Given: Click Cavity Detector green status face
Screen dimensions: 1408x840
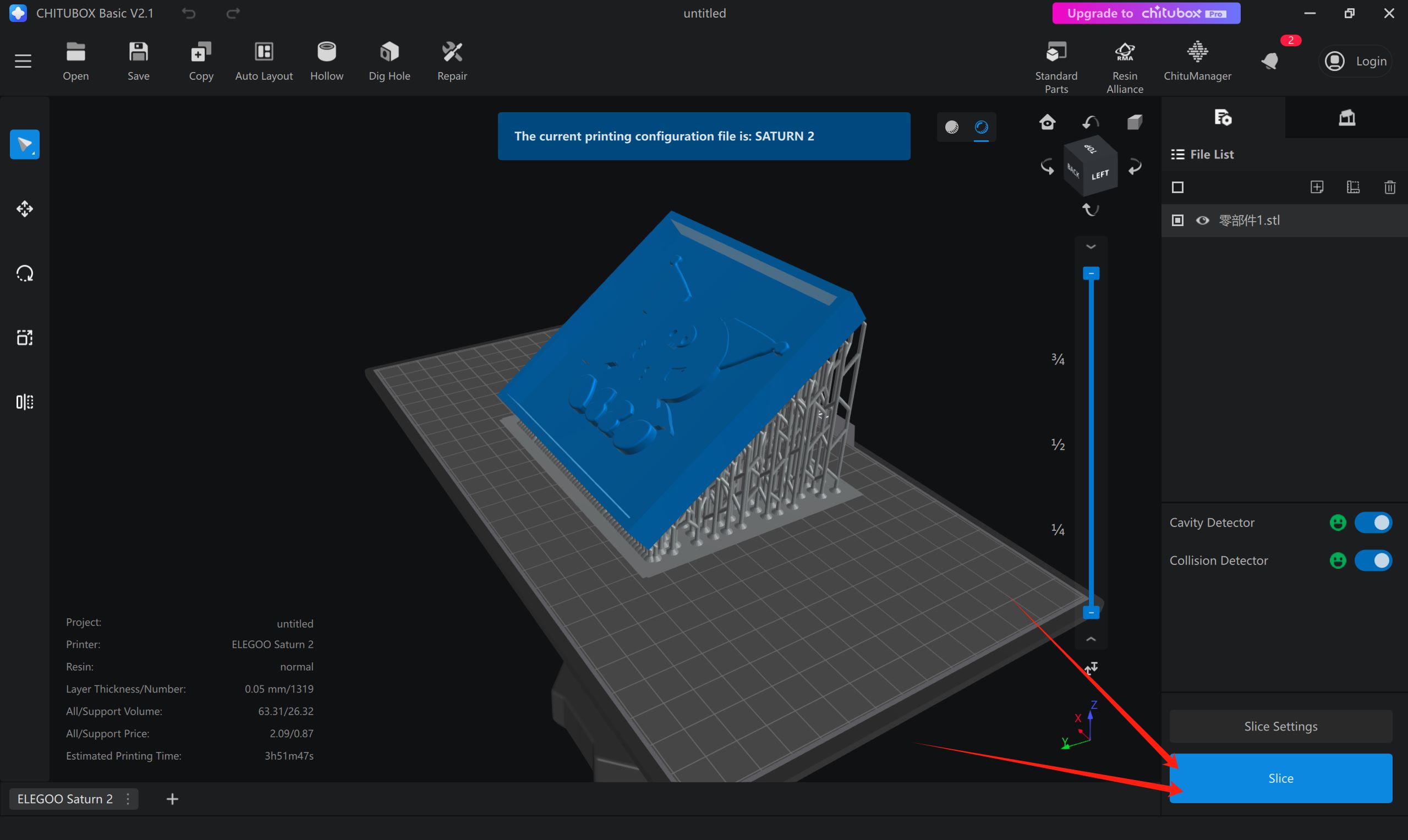Looking at the screenshot, I should [1337, 523].
